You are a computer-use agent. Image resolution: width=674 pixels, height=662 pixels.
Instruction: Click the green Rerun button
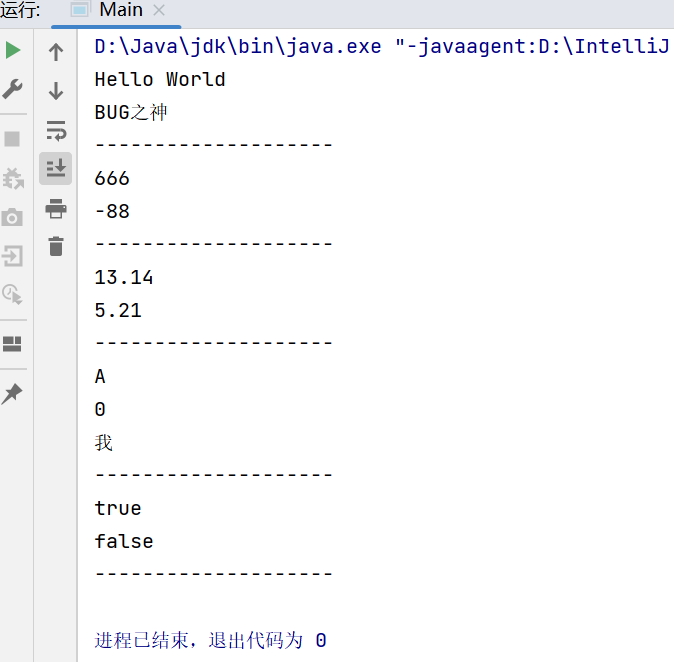pyautogui.click(x=13, y=51)
